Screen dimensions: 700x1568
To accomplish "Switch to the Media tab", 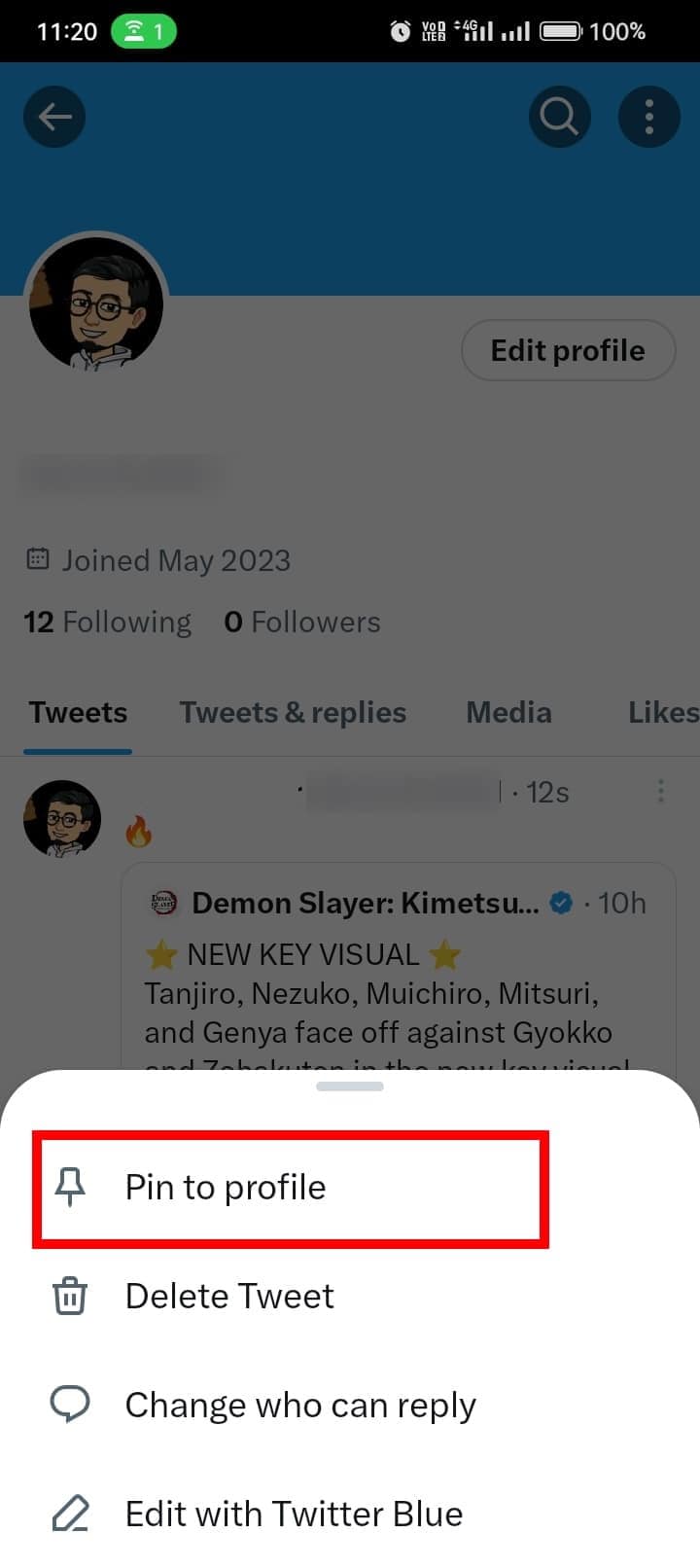I will click(x=507, y=712).
